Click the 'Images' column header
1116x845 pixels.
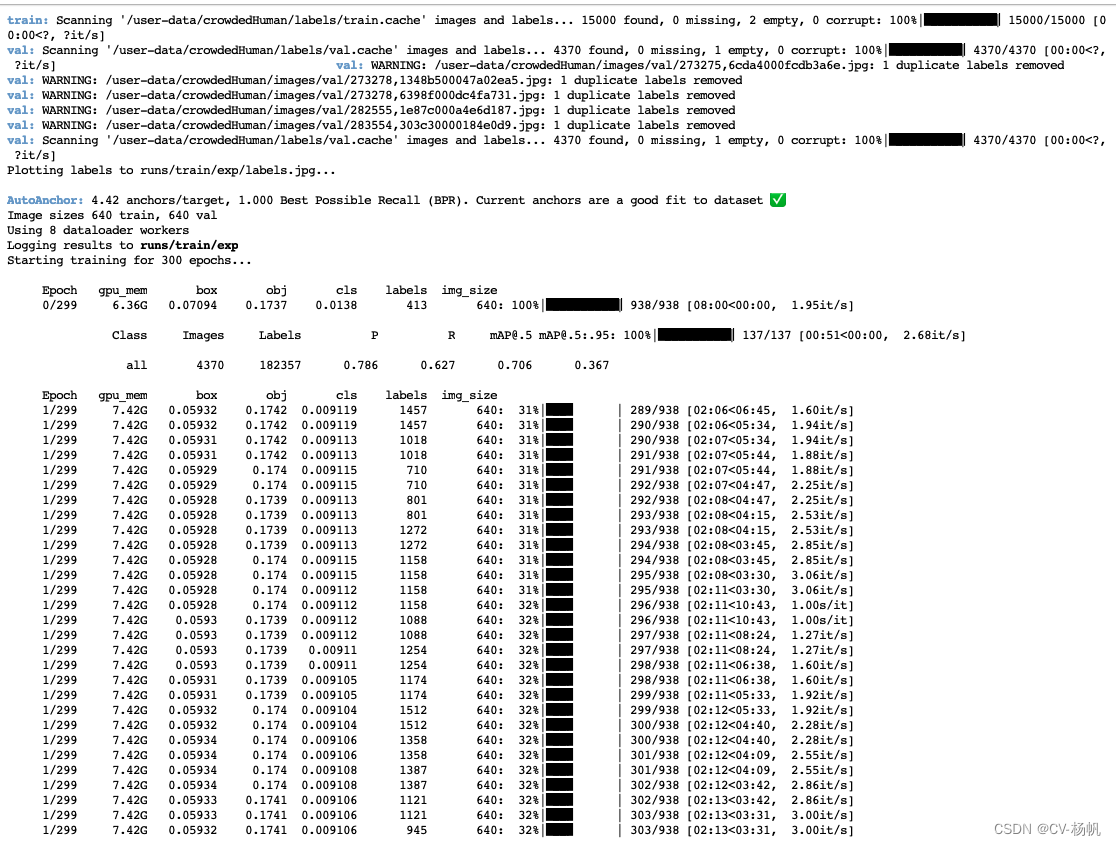(203, 335)
